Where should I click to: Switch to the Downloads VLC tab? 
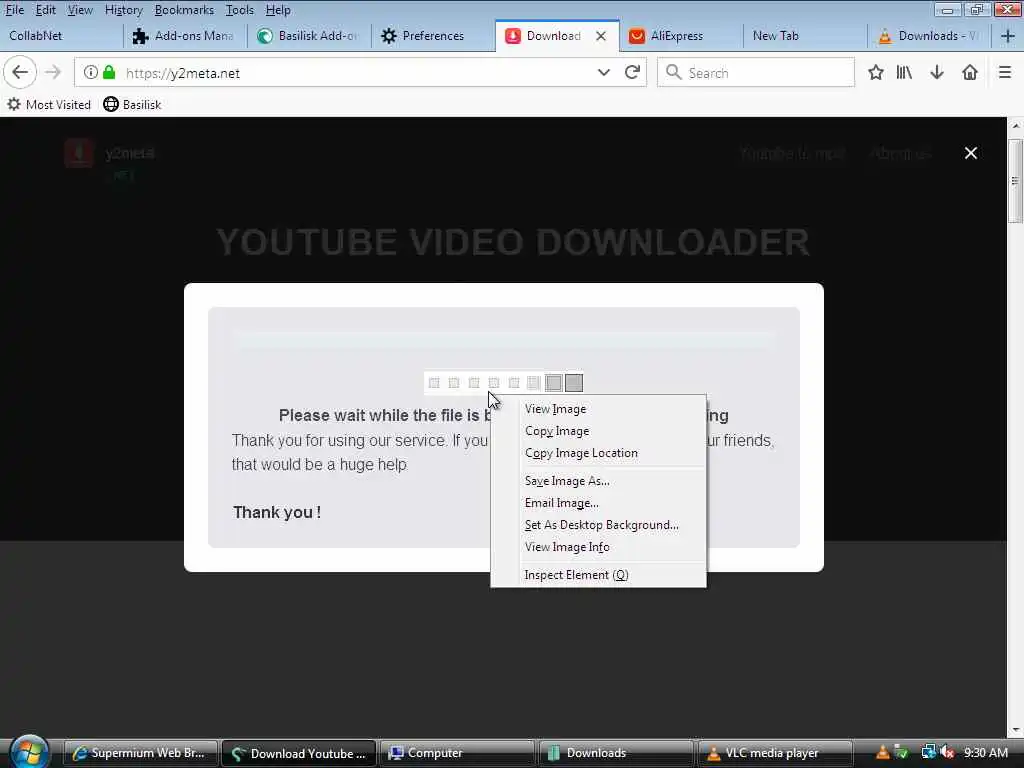pos(929,36)
